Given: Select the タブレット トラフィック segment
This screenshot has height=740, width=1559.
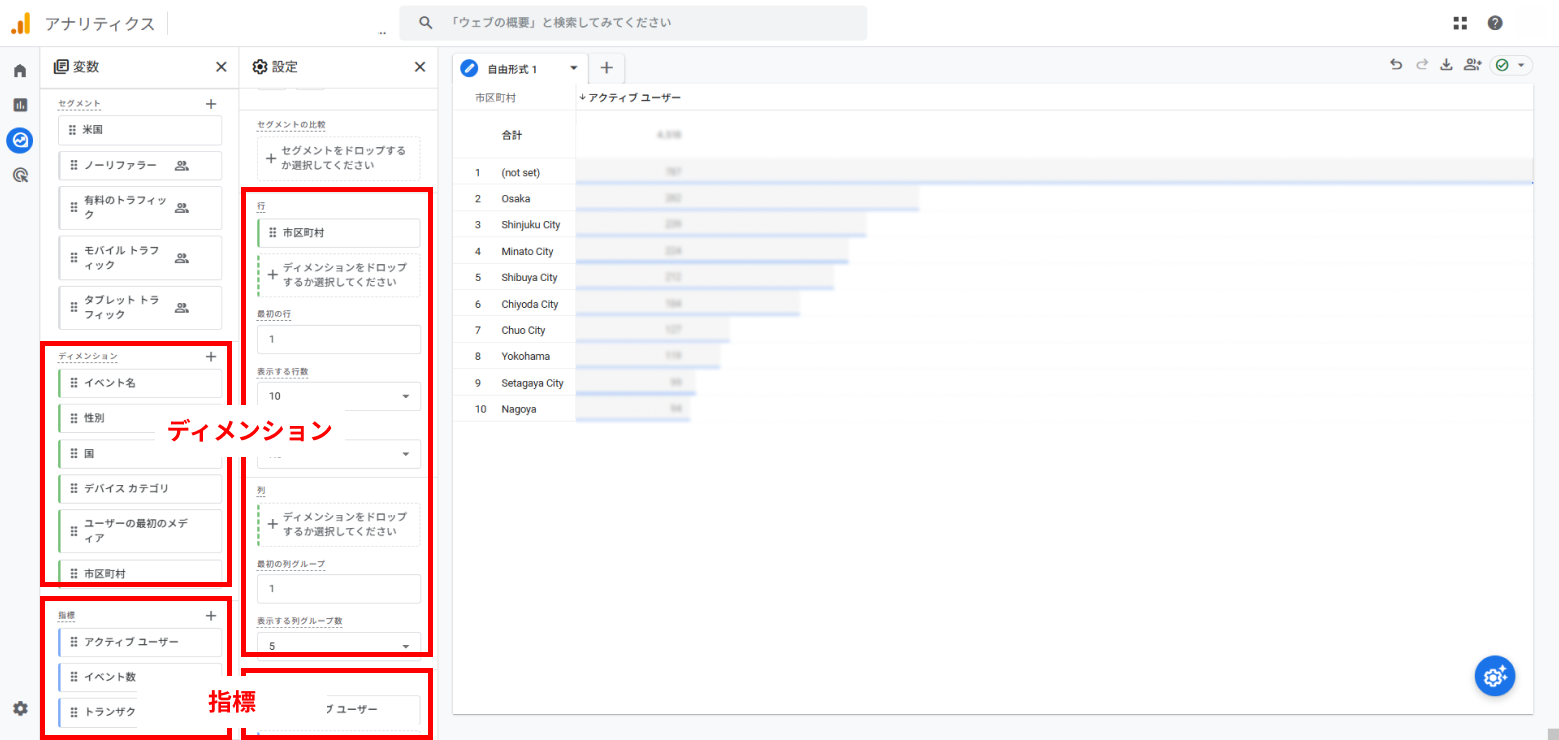Looking at the screenshot, I should (x=140, y=307).
